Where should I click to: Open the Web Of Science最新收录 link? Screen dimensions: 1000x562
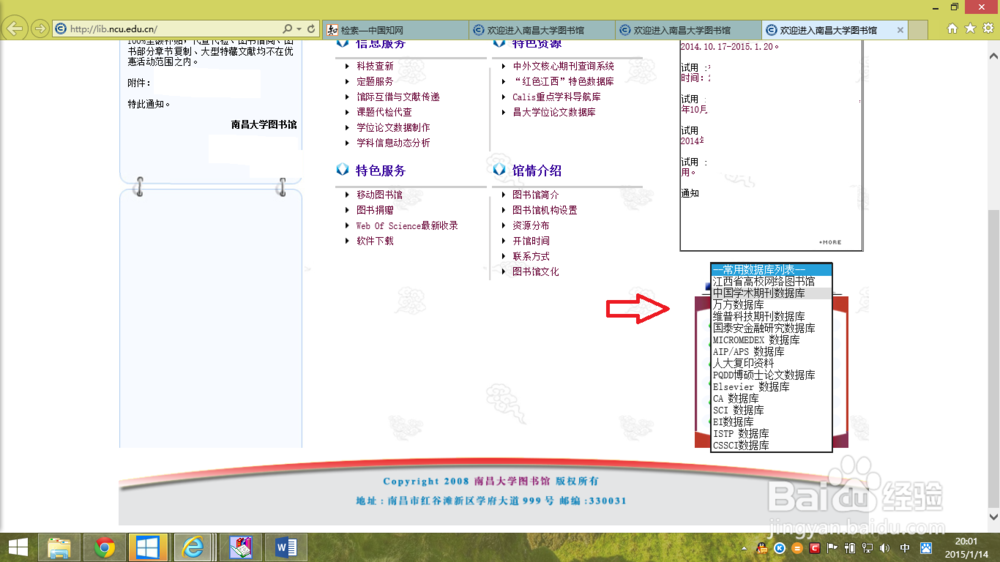pos(407,226)
